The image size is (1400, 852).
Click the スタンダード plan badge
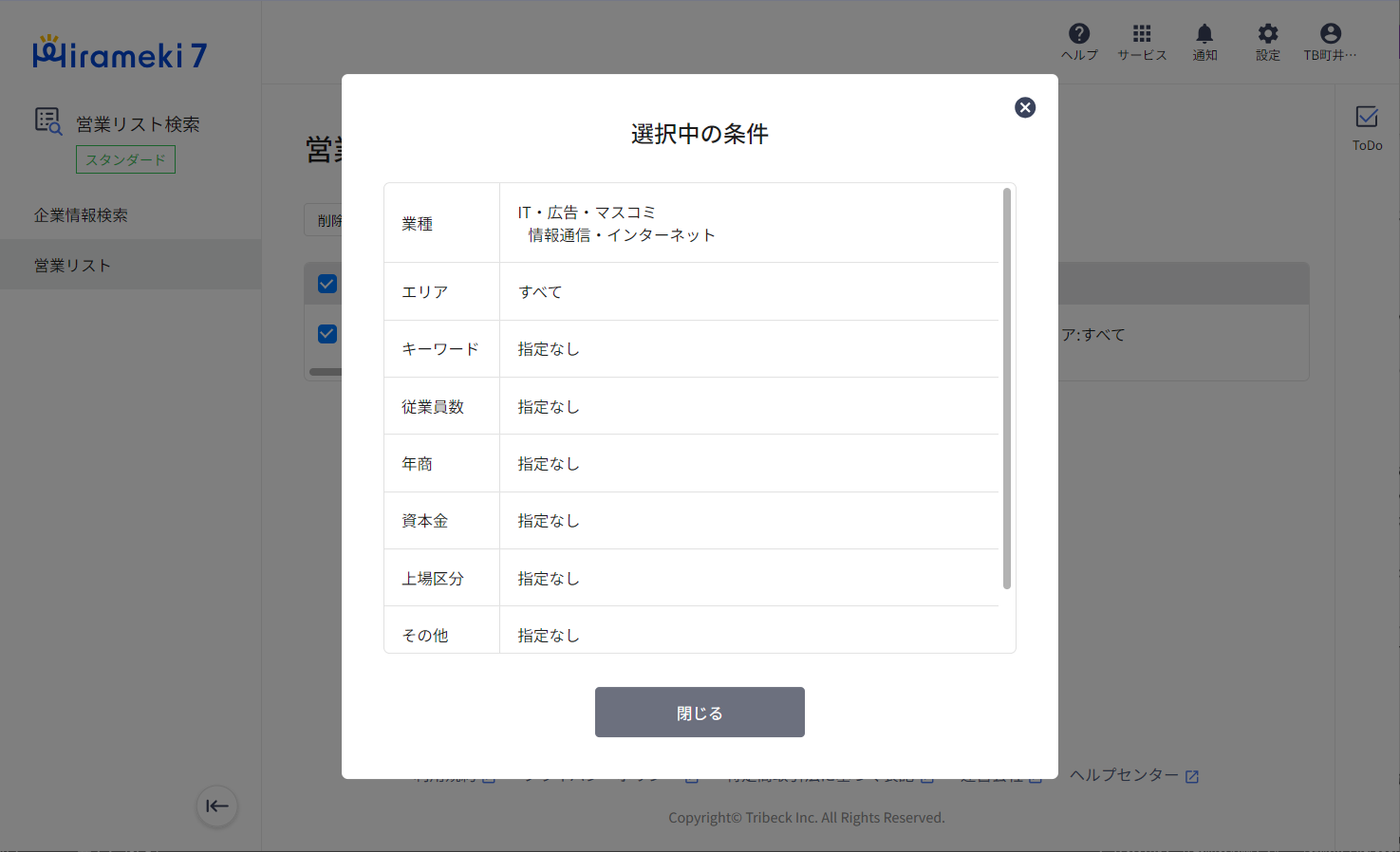coord(125,159)
